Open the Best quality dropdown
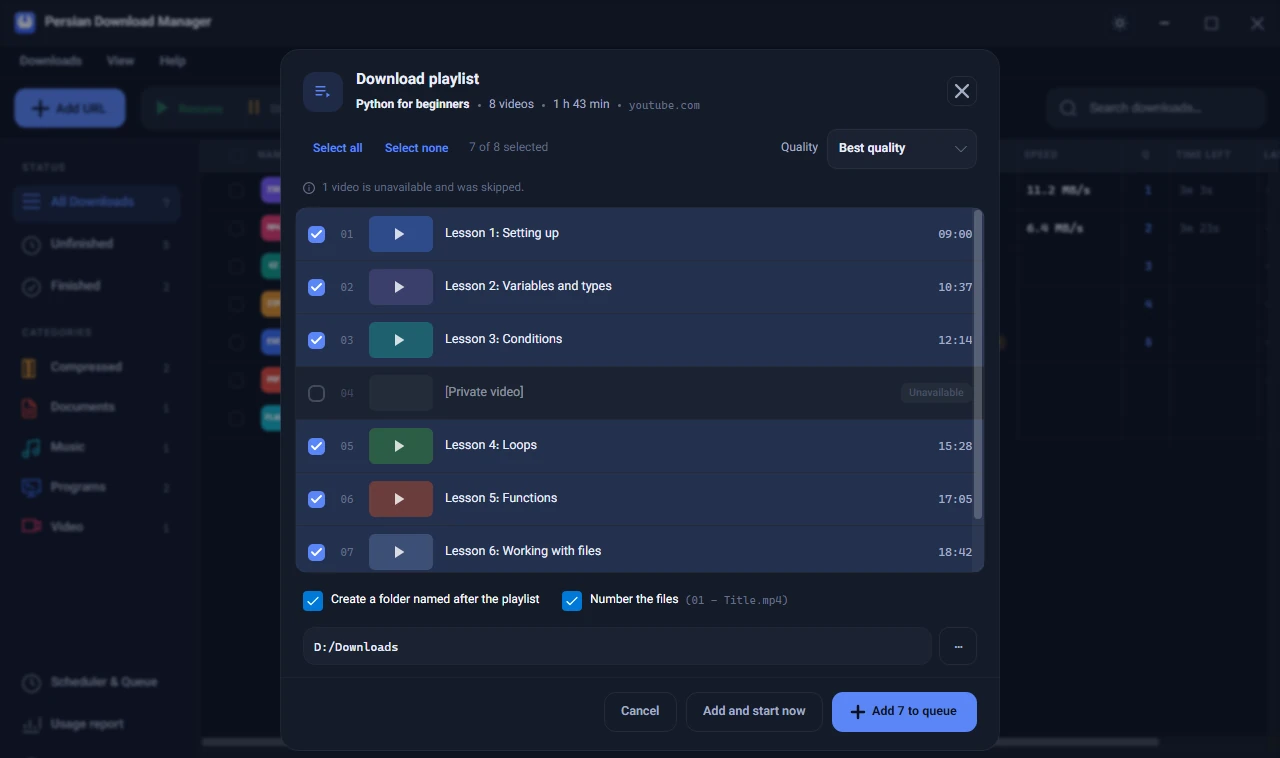 point(901,149)
